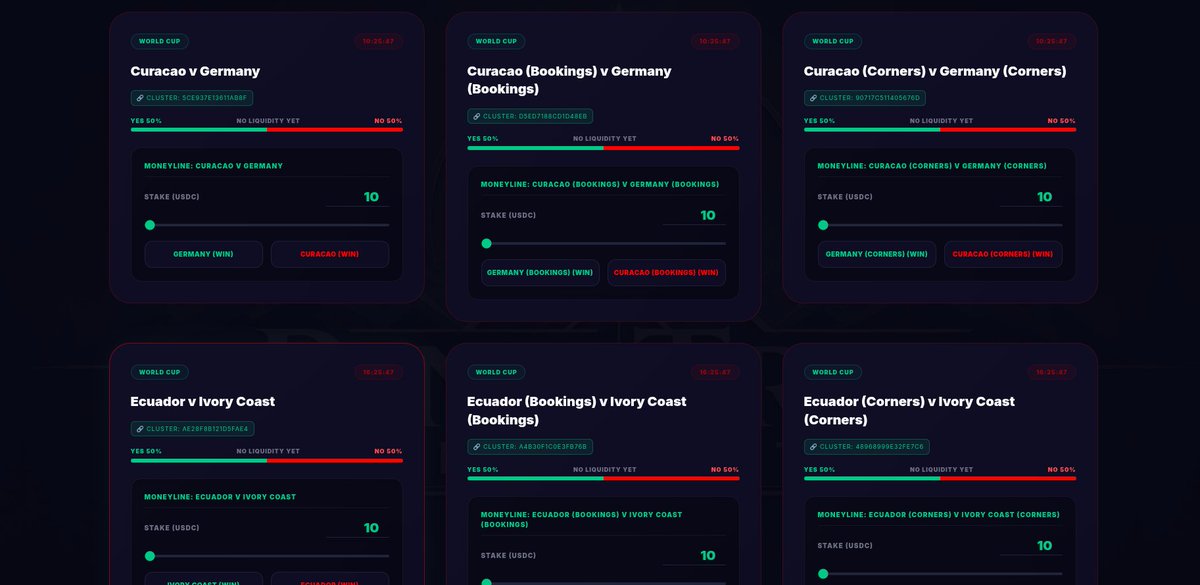Click "NO 50%" in Ecuador (Bookings) card
This screenshot has width=1200, height=585.
724,469
